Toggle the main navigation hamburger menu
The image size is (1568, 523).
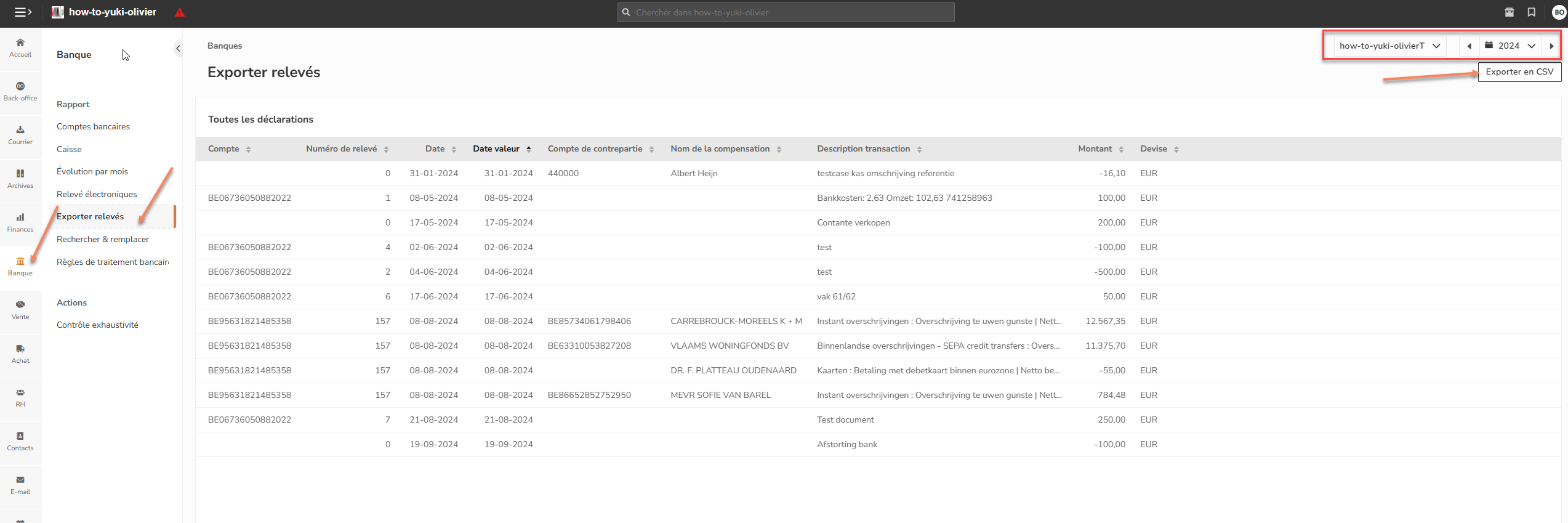[x=23, y=12]
